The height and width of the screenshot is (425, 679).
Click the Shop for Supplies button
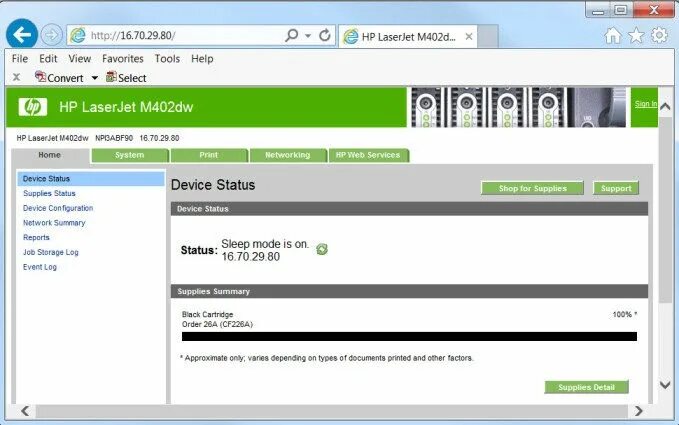click(533, 188)
